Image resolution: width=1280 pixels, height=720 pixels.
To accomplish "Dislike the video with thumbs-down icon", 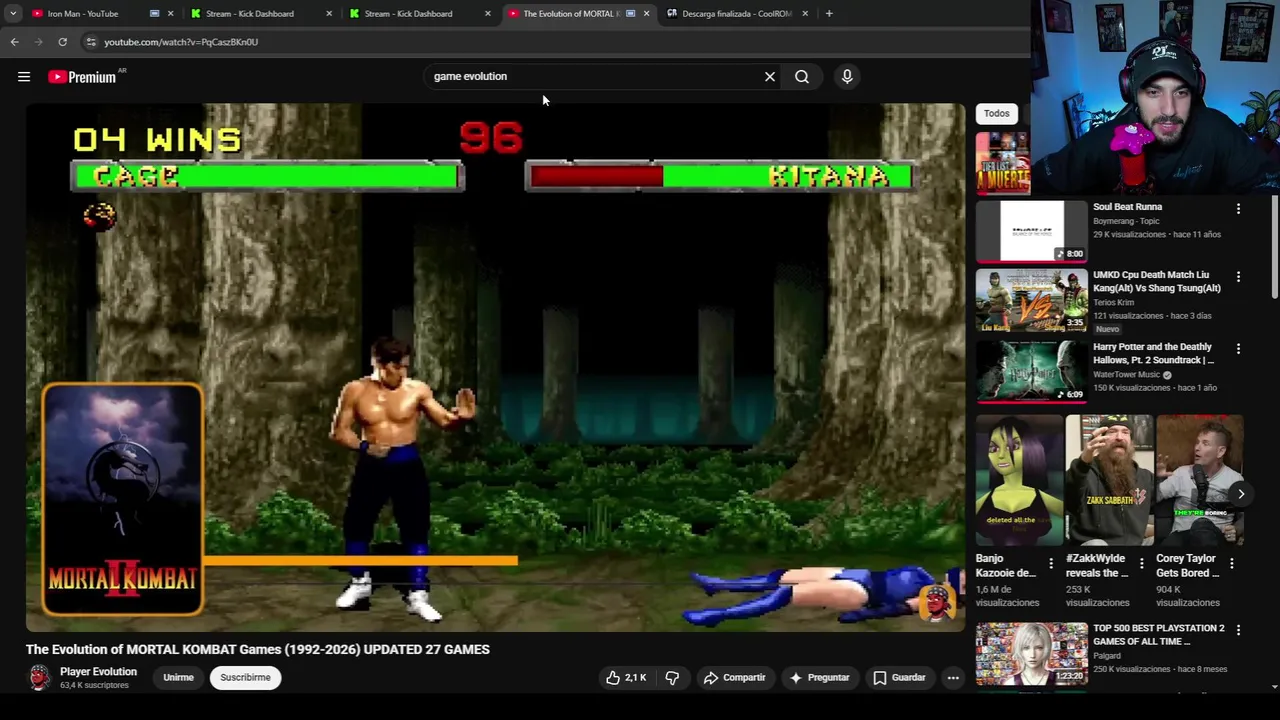I will (x=672, y=678).
